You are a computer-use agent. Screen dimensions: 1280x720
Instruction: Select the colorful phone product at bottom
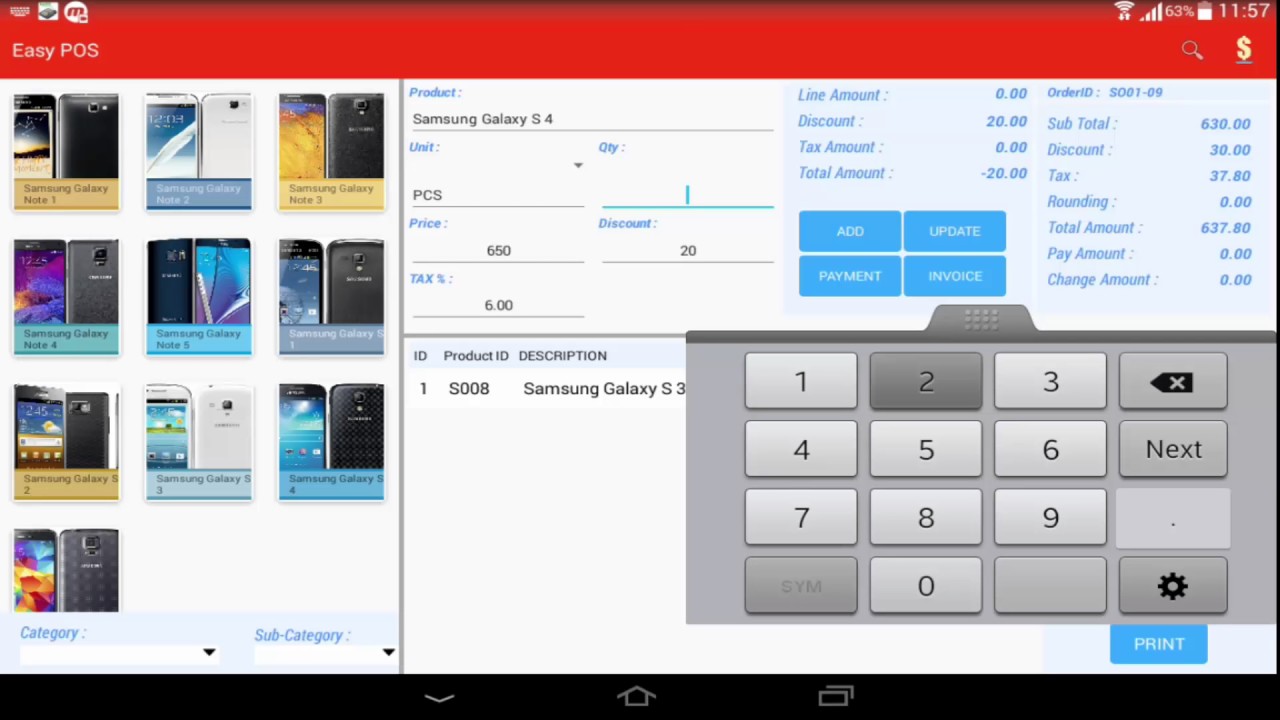pos(66,570)
